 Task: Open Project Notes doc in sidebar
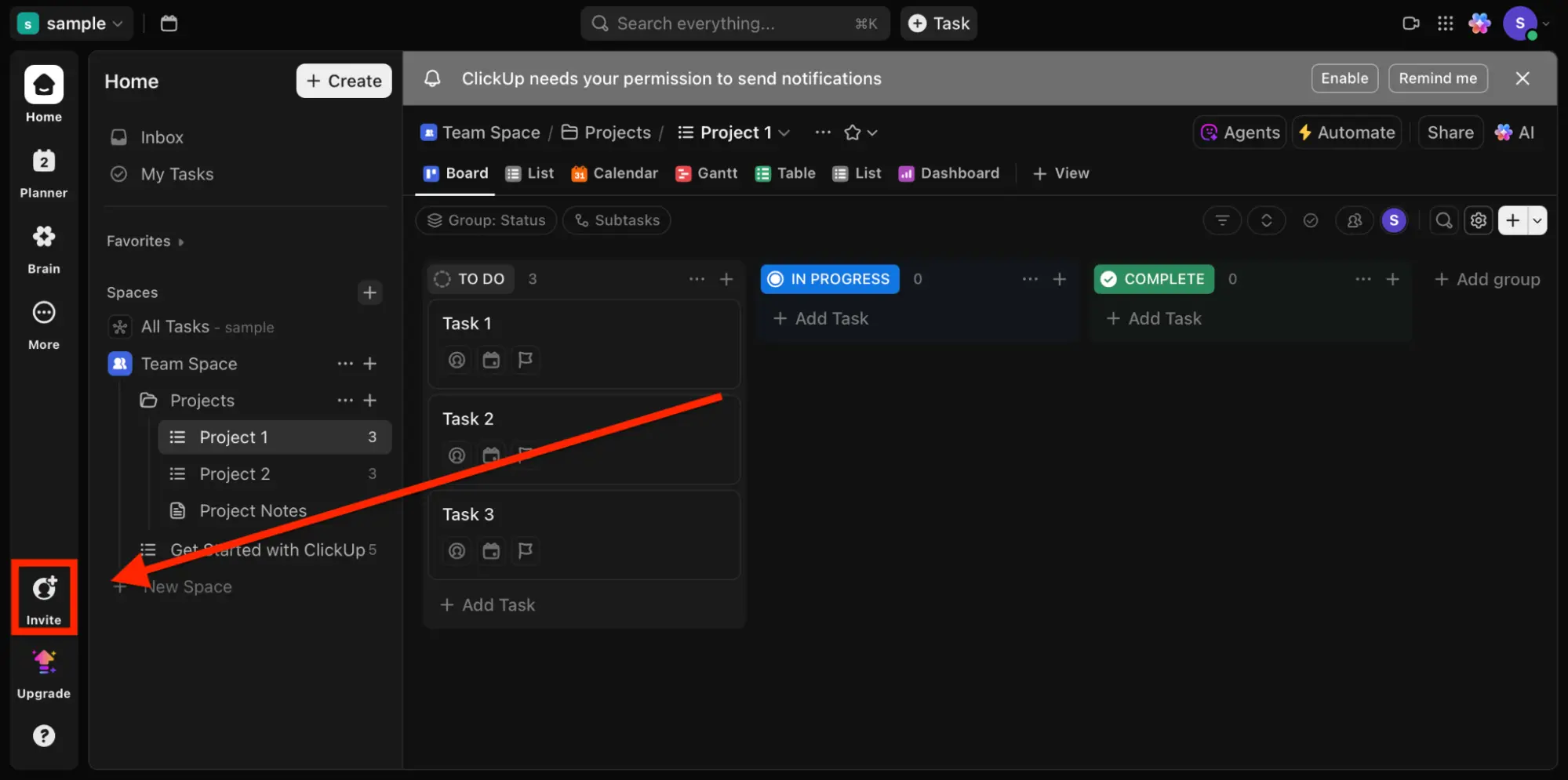click(275, 511)
